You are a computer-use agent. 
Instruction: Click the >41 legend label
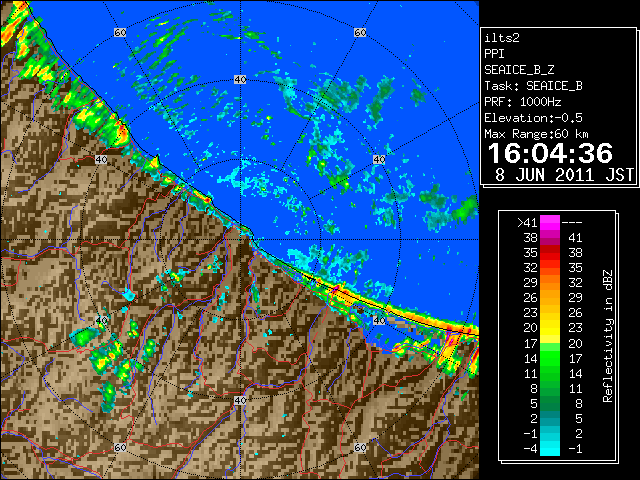pos(527,223)
